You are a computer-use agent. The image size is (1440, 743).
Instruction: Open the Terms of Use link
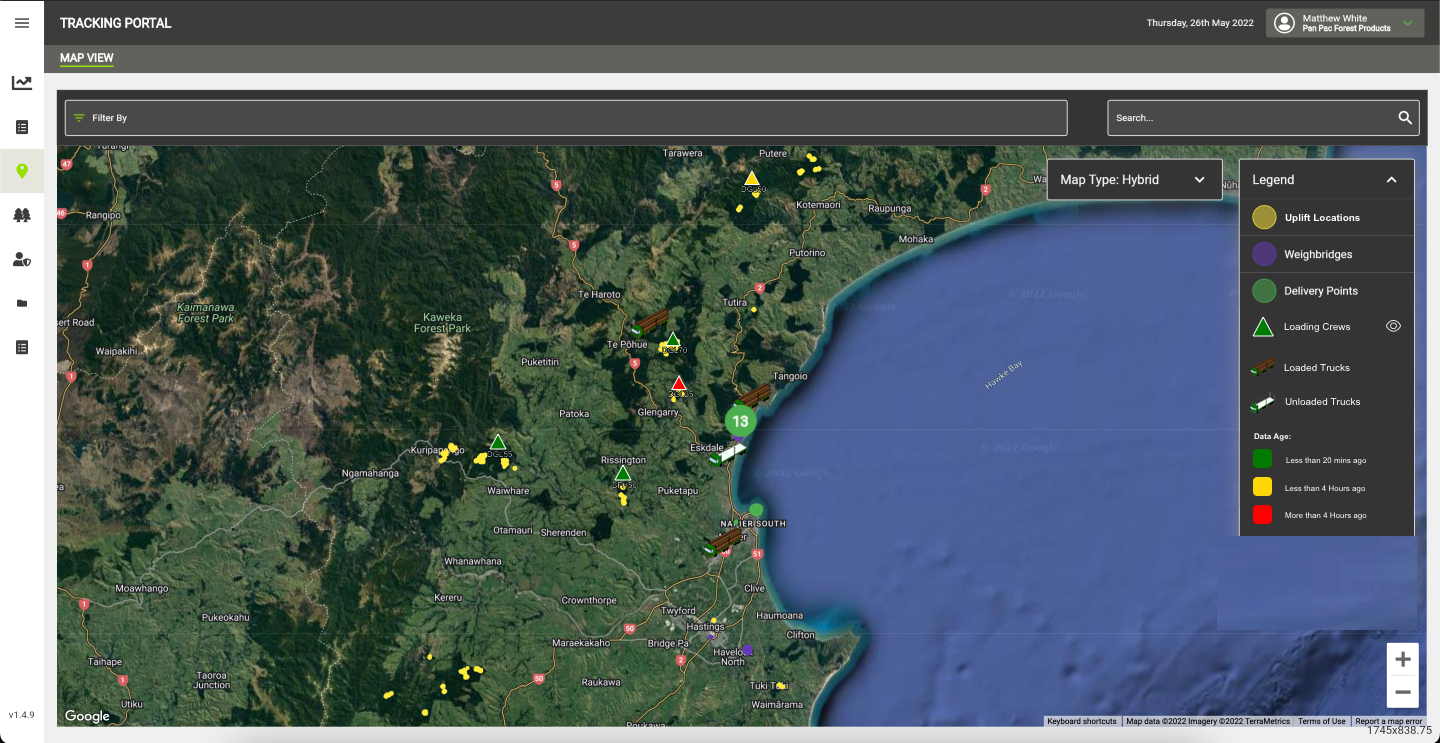tap(1322, 721)
